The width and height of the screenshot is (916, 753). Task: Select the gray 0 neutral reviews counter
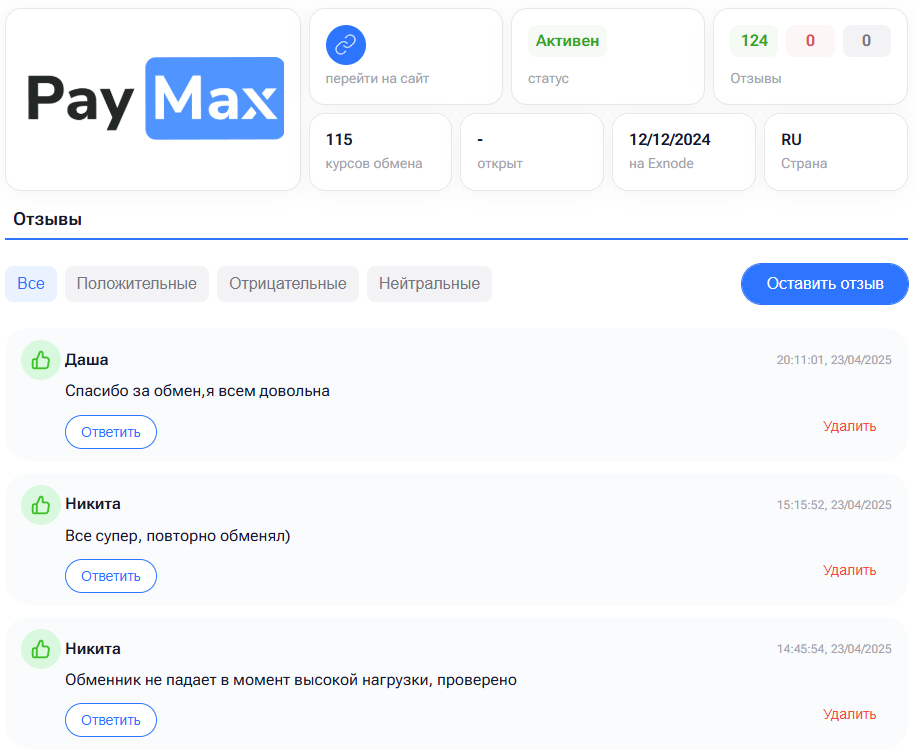point(866,41)
